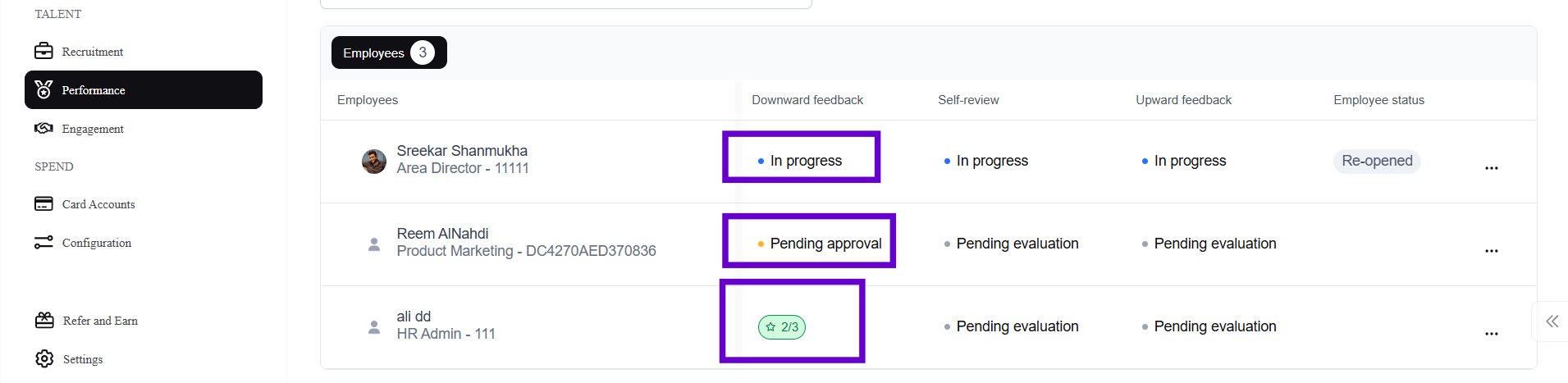Open more options for ali dd

[1491, 334]
